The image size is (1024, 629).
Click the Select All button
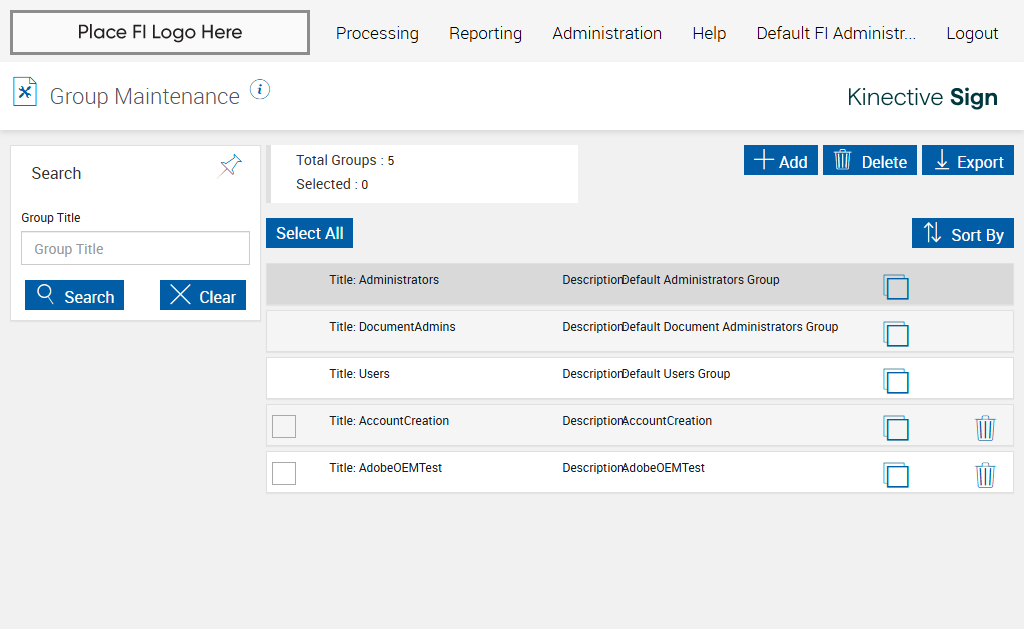click(309, 233)
